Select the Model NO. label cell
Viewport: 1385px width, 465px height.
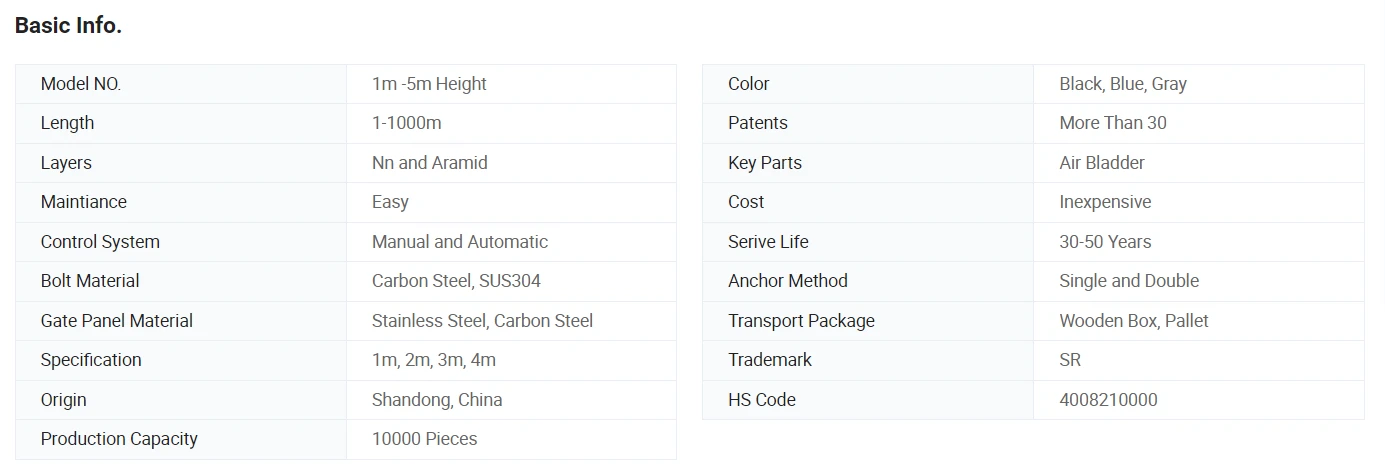[x=181, y=84]
